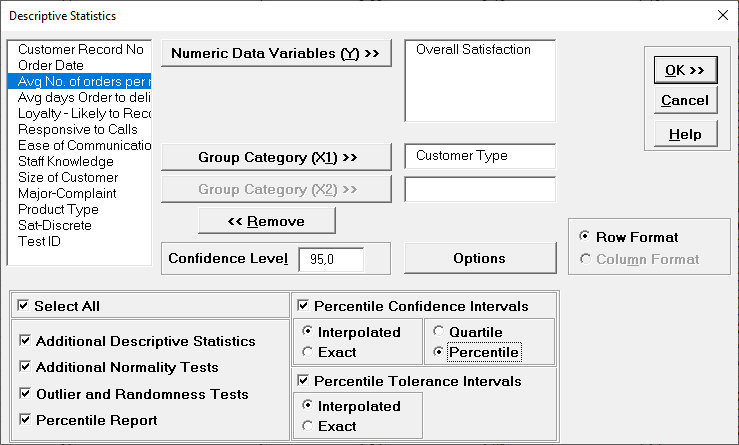739x445 pixels.
Task: Select Overall Satisfaction in numeric variables box
Action: click(473, 49)
